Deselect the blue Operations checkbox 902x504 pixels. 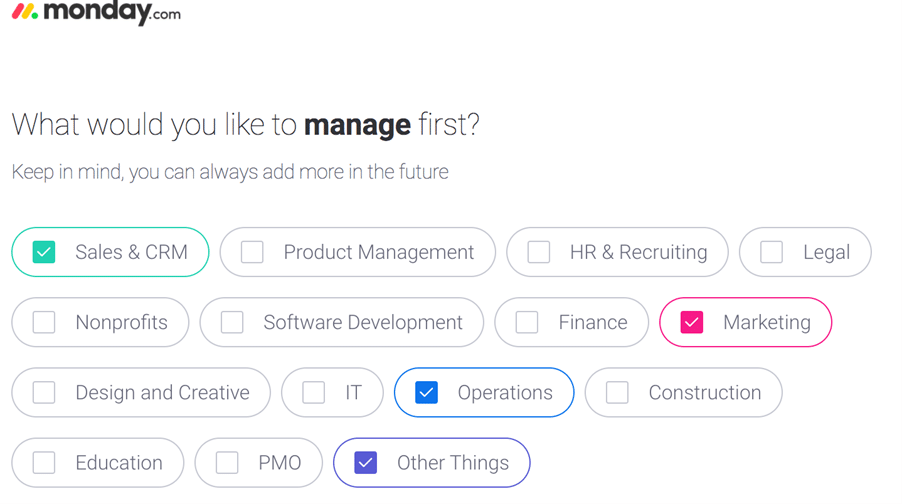(x=426, y=392)
